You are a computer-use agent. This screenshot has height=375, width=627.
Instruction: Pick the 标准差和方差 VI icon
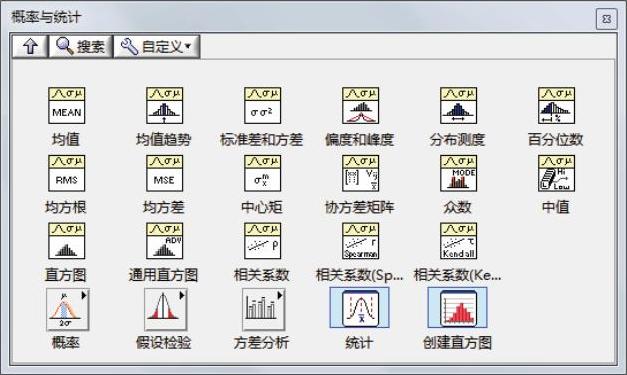coord(262,106)
